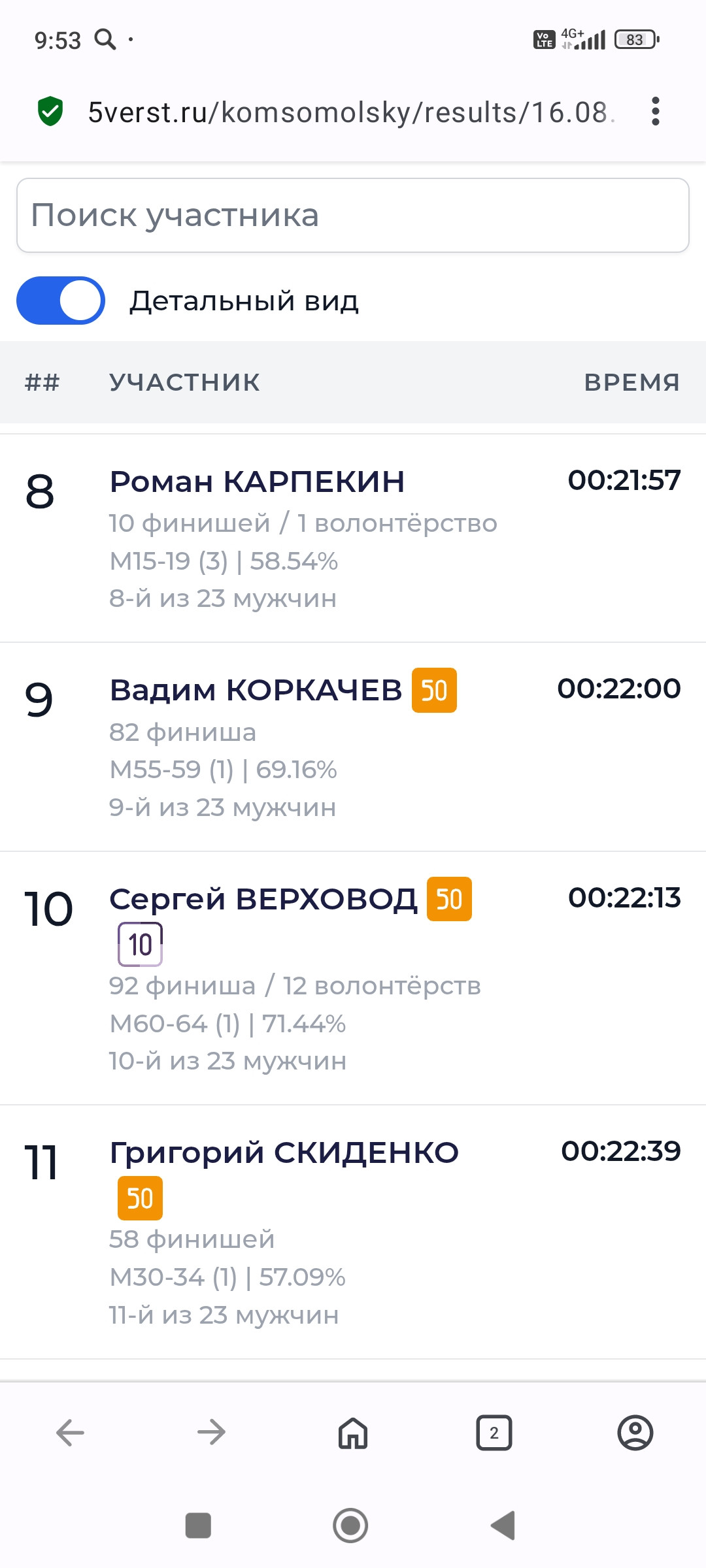
Task: Select the 5verst.ru address bar URL
Action: click(351, 112)
